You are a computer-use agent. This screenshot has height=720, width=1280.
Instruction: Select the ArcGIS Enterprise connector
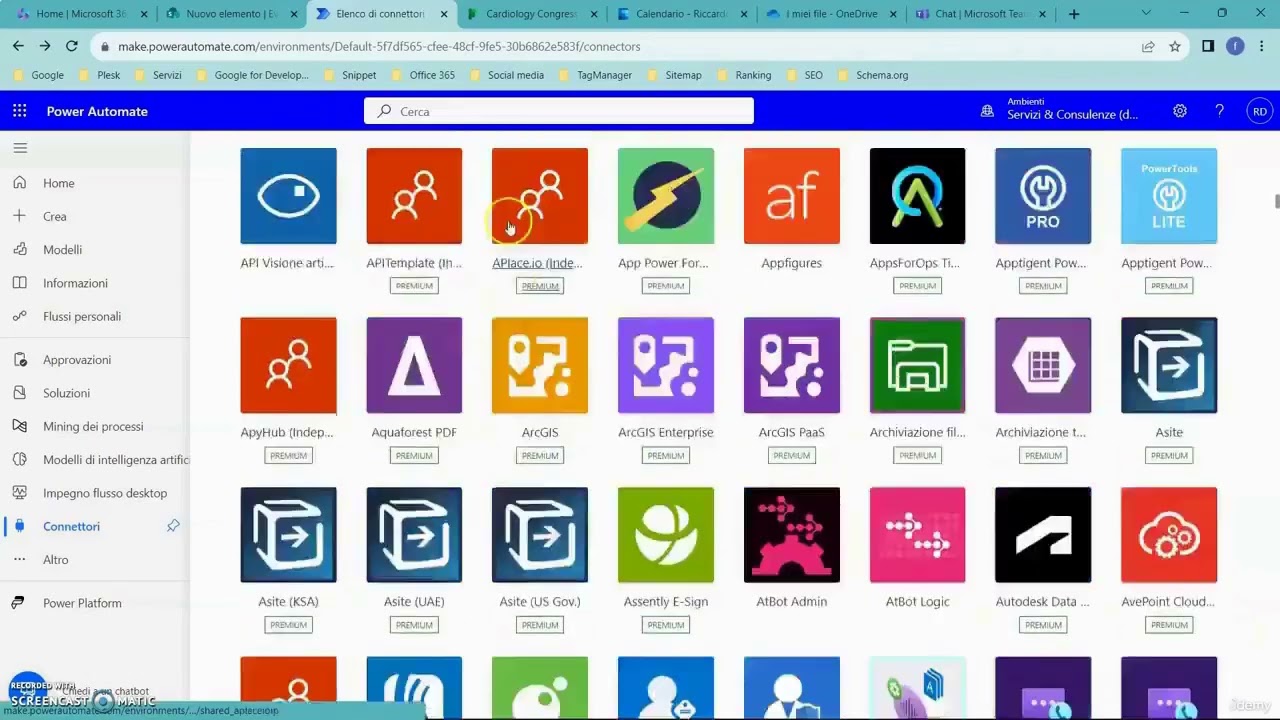pyautogui.click(x=666, y=365)
